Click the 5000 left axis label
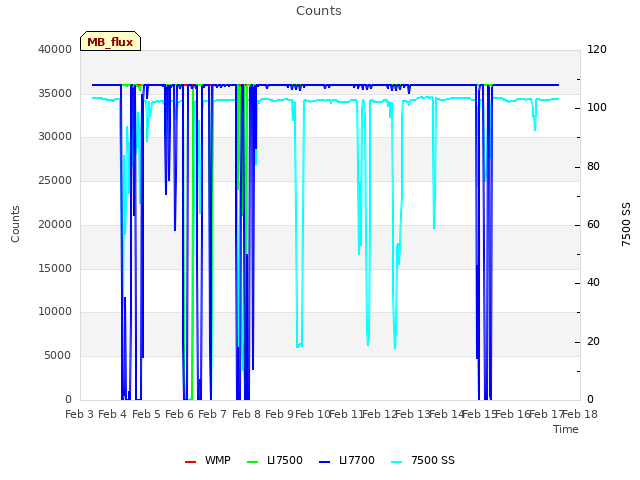640x480 pixels. pos(58,356)
